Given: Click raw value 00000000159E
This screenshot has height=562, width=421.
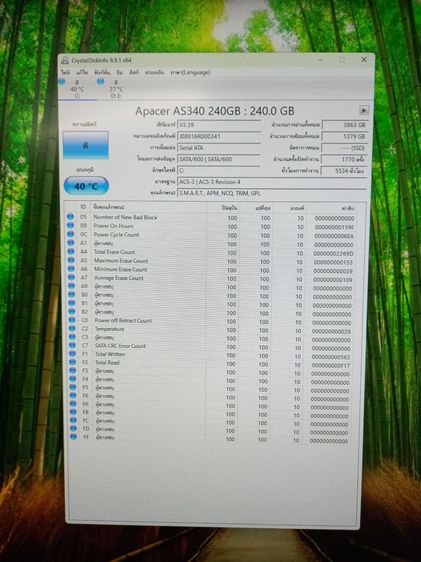Looking at the screenshot, I should (334, 227).
